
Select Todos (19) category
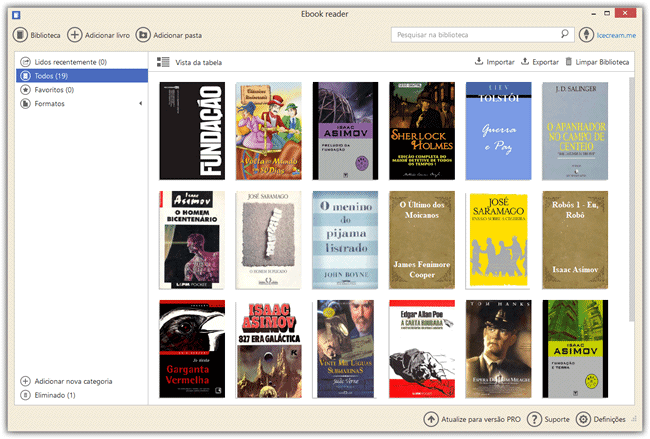[50, 76]
